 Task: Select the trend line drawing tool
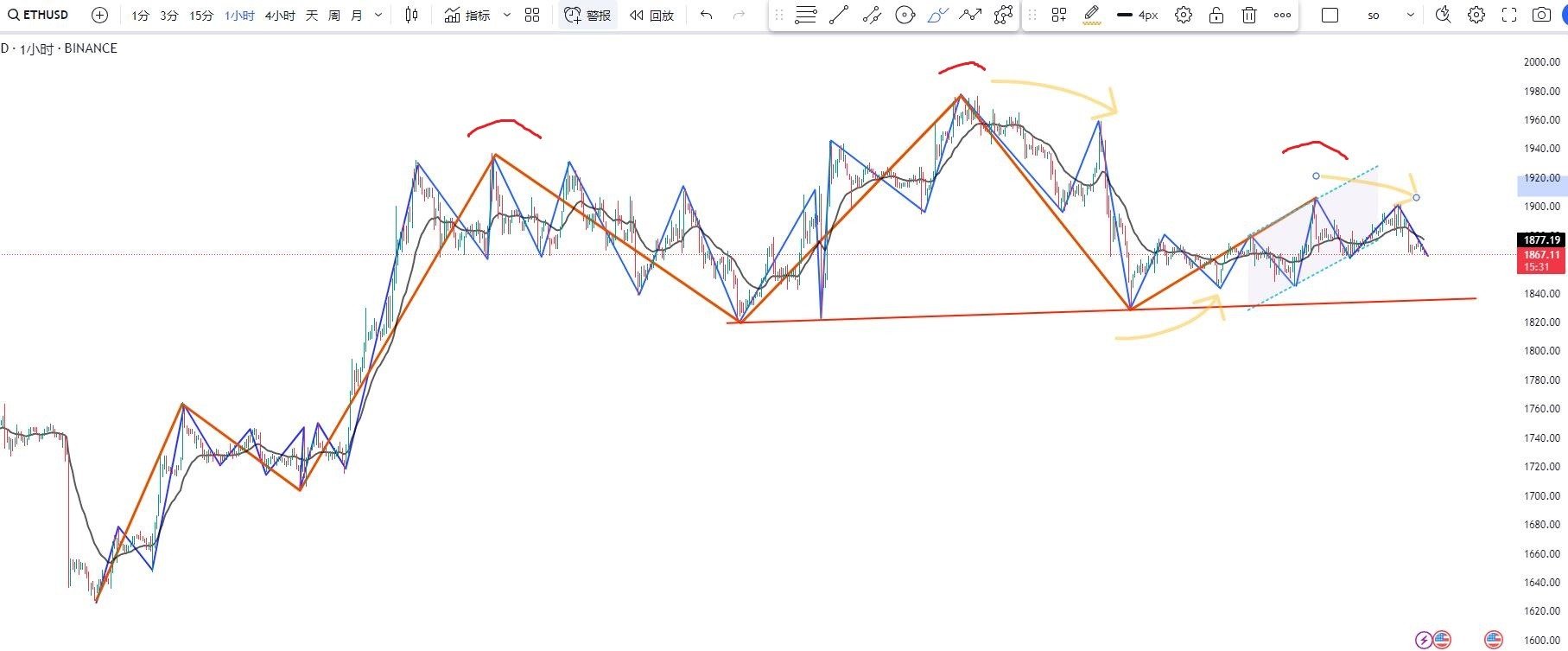pos(839,15)
